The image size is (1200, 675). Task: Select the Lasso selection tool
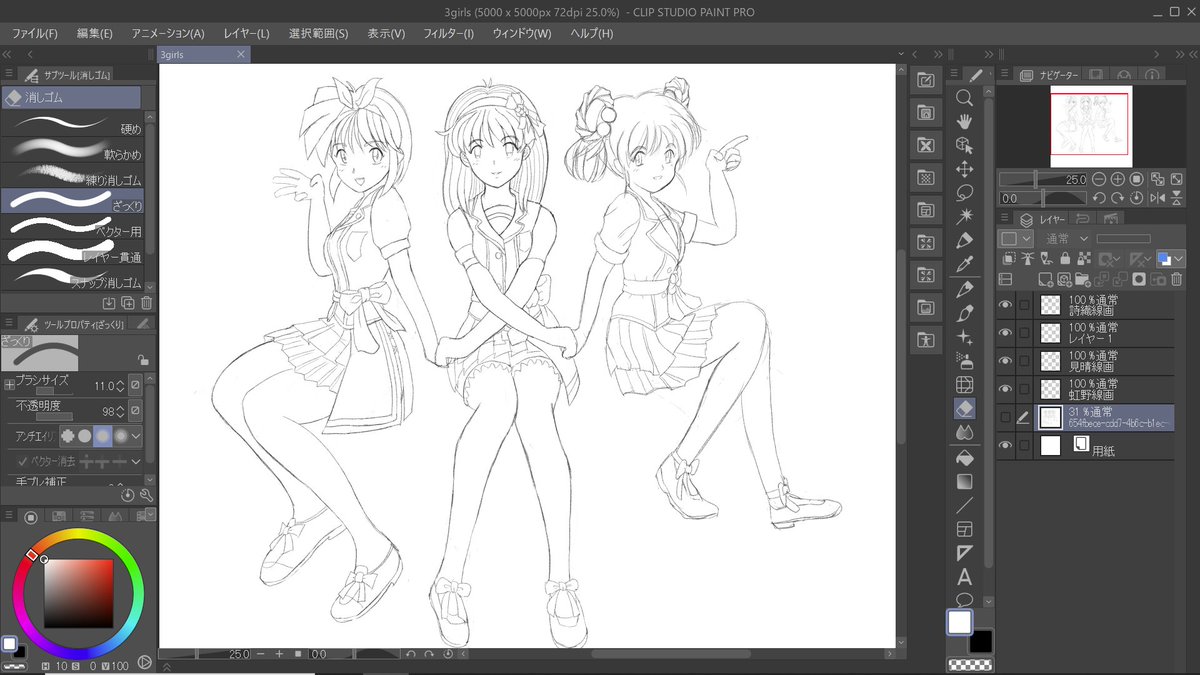pos(965,192)
